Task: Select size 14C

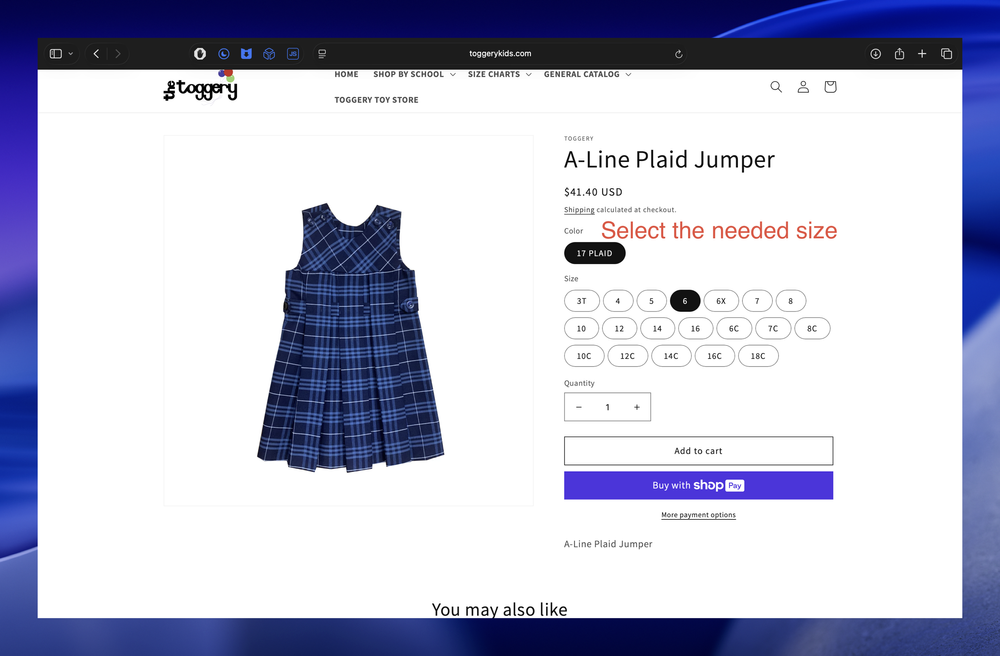Action: [671, 356]
